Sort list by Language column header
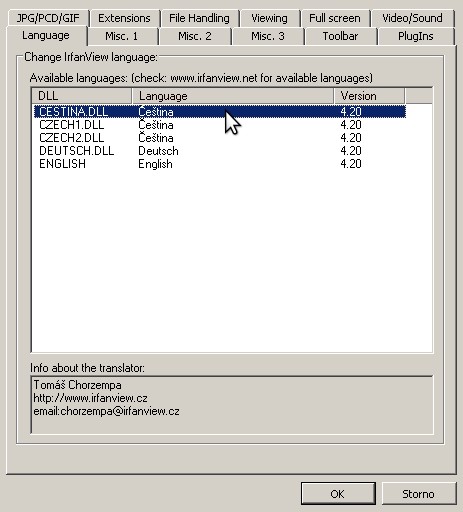The image size is (463, 512). pyautogui.click(x=233, y=96)
